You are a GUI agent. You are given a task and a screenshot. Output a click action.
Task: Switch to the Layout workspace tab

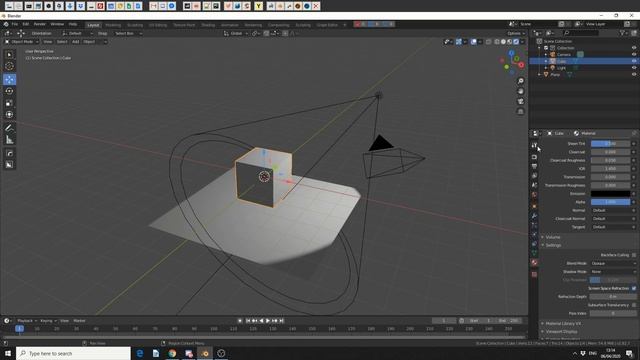93,25
